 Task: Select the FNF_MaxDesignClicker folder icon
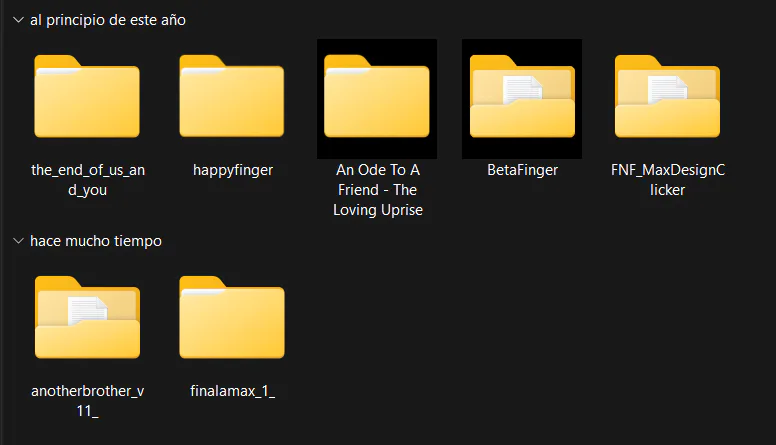click(667, 96)
